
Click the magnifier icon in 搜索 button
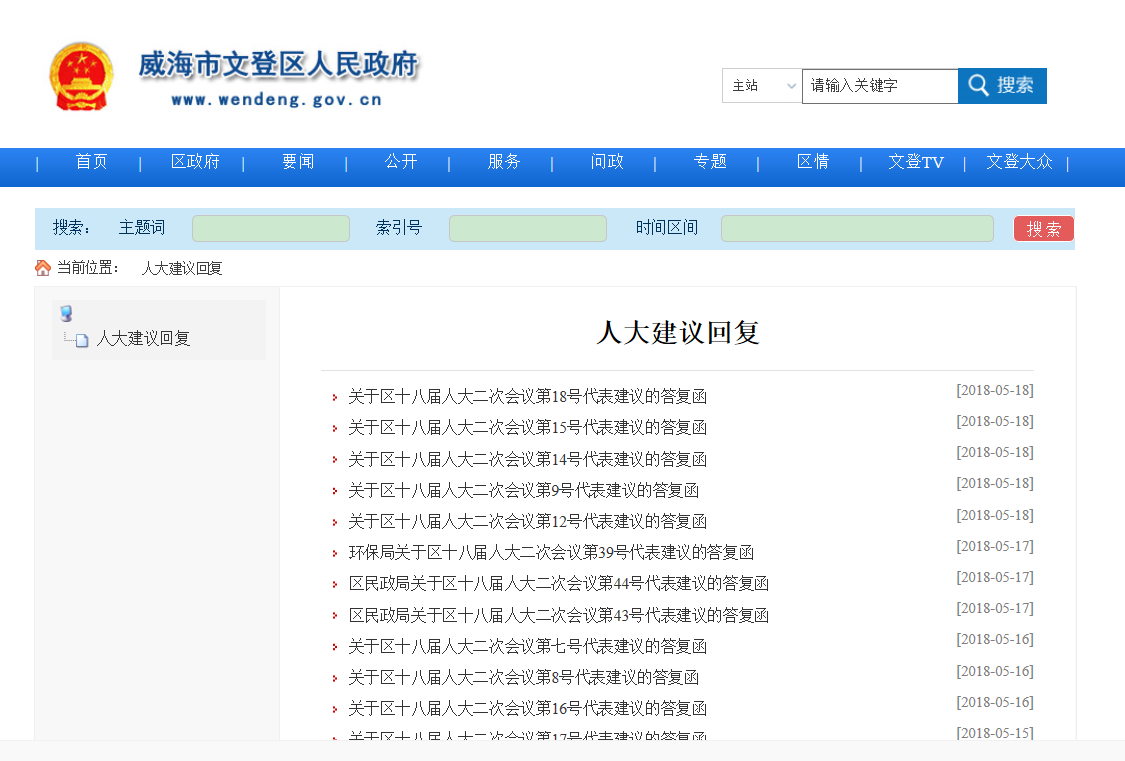(x=978, y=86)
